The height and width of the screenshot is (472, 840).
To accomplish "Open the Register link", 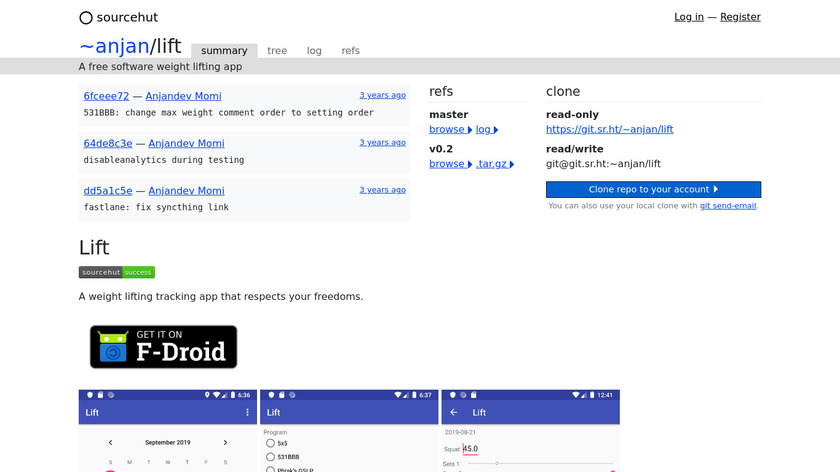I will click(740, 17).
